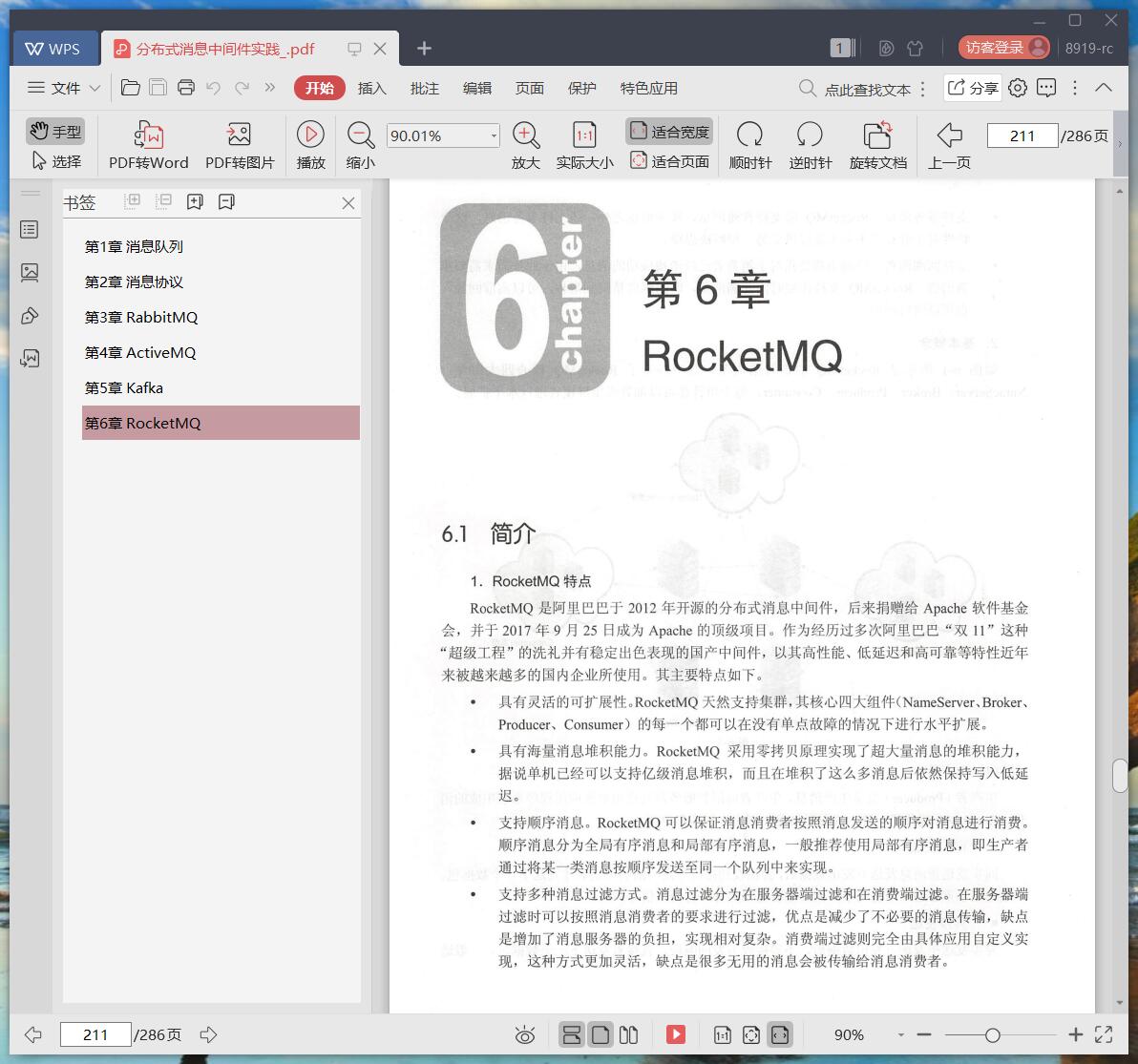Screen dimensions: 1138x1064
Task: Go to the next page in status bar
Action: click(208, 1034)
